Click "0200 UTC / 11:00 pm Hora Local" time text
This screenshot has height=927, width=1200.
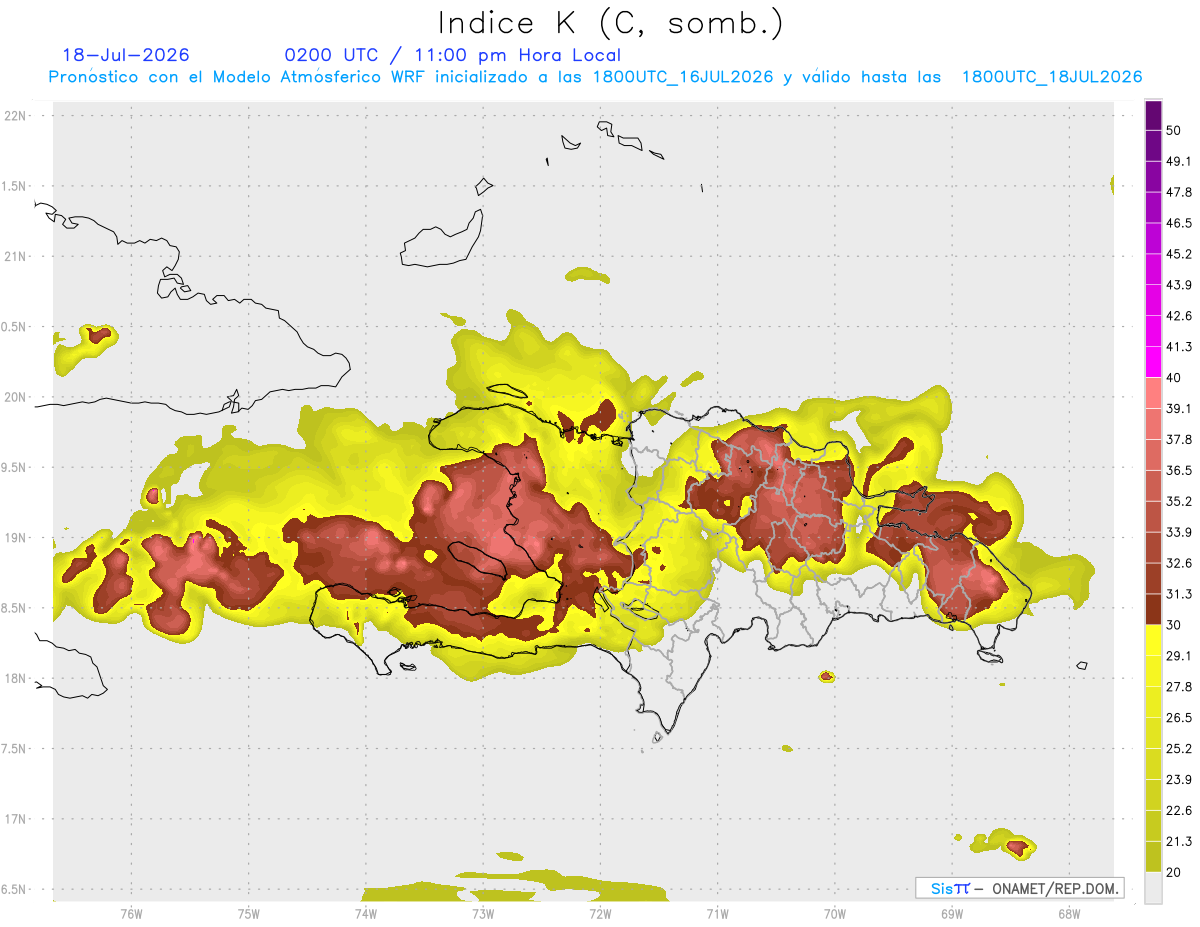coord(453,55)
